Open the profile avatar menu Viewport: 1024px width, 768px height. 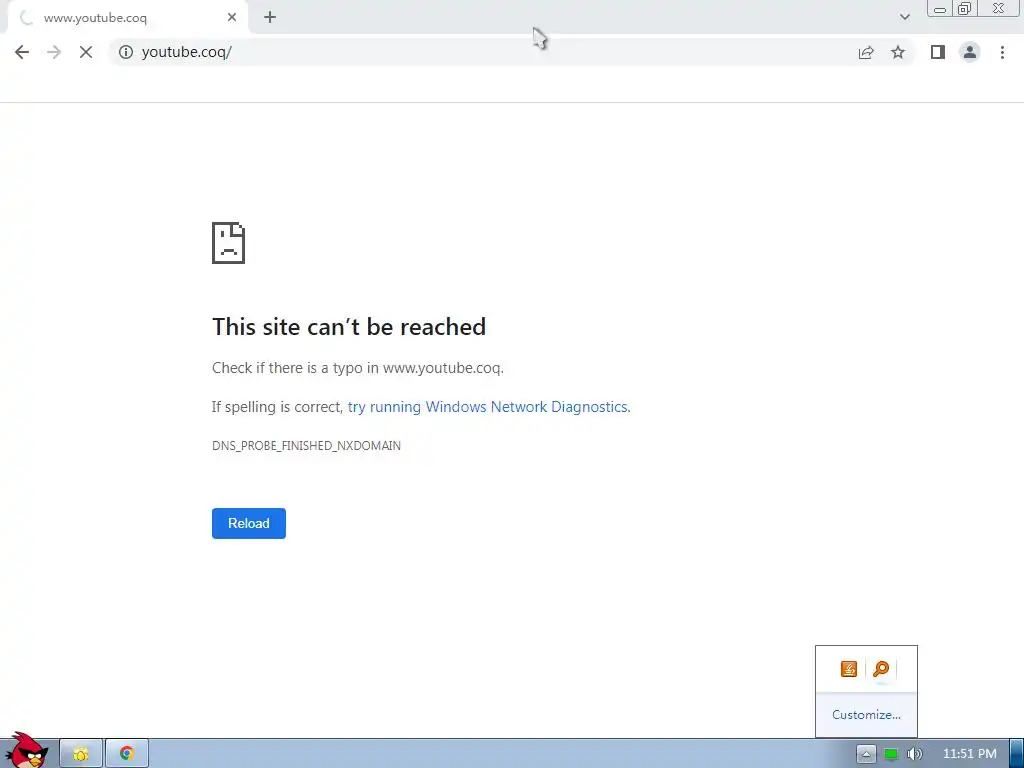pyautogui.click(x=970, y=52)
